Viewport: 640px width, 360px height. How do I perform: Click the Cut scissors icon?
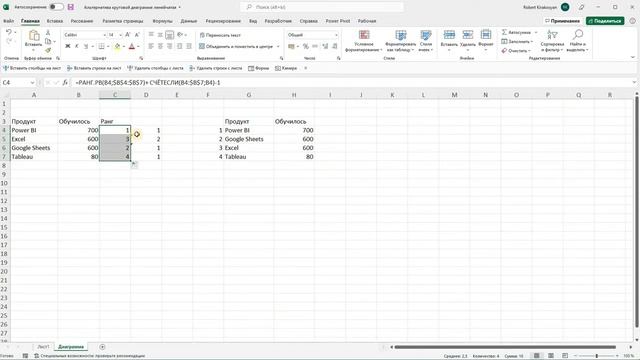[x=48, y=32]
